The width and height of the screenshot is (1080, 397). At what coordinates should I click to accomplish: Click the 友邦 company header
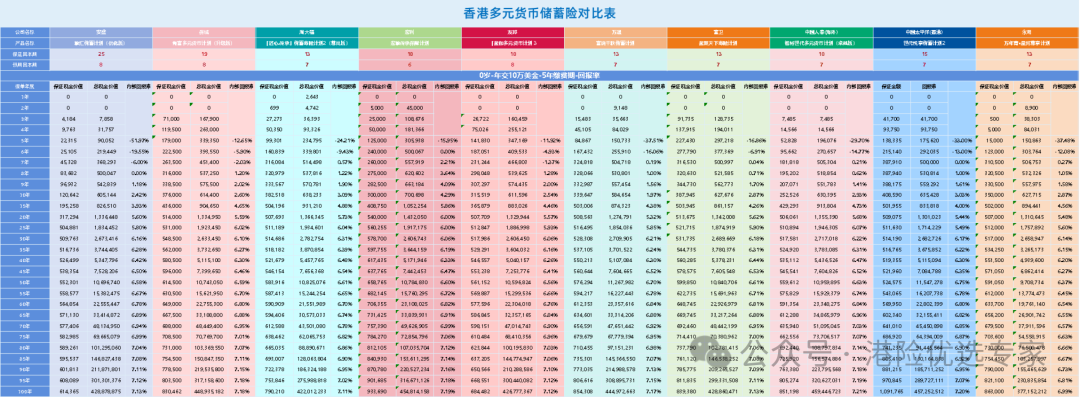pos(512,32)
